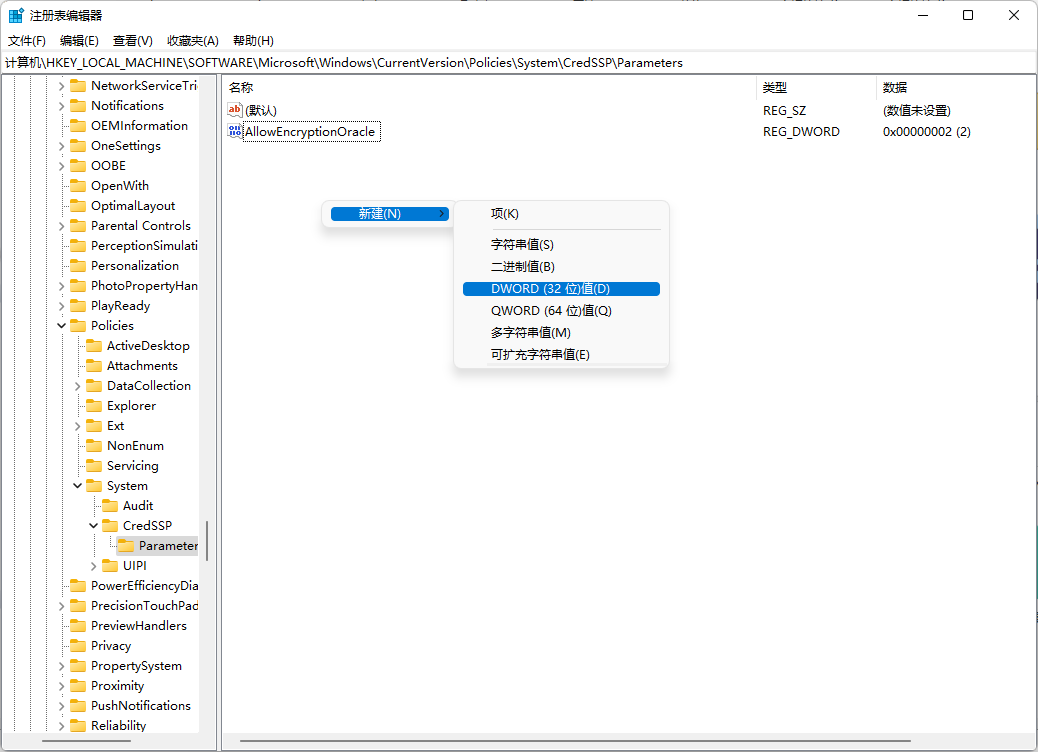Click the Audit folder icon

click(x=109, y=506)
